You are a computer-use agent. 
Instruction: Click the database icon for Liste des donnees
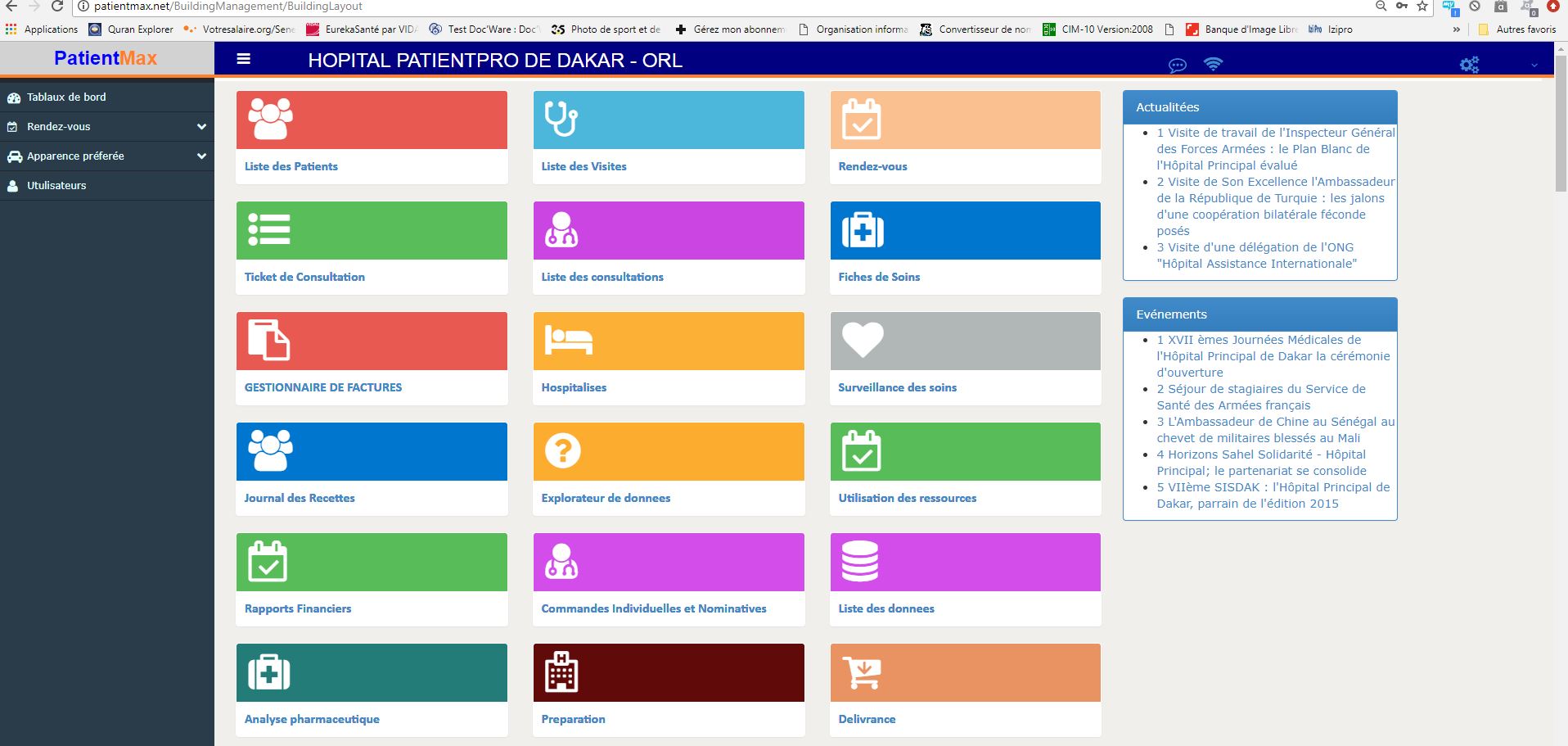click(x=859, y=562)
